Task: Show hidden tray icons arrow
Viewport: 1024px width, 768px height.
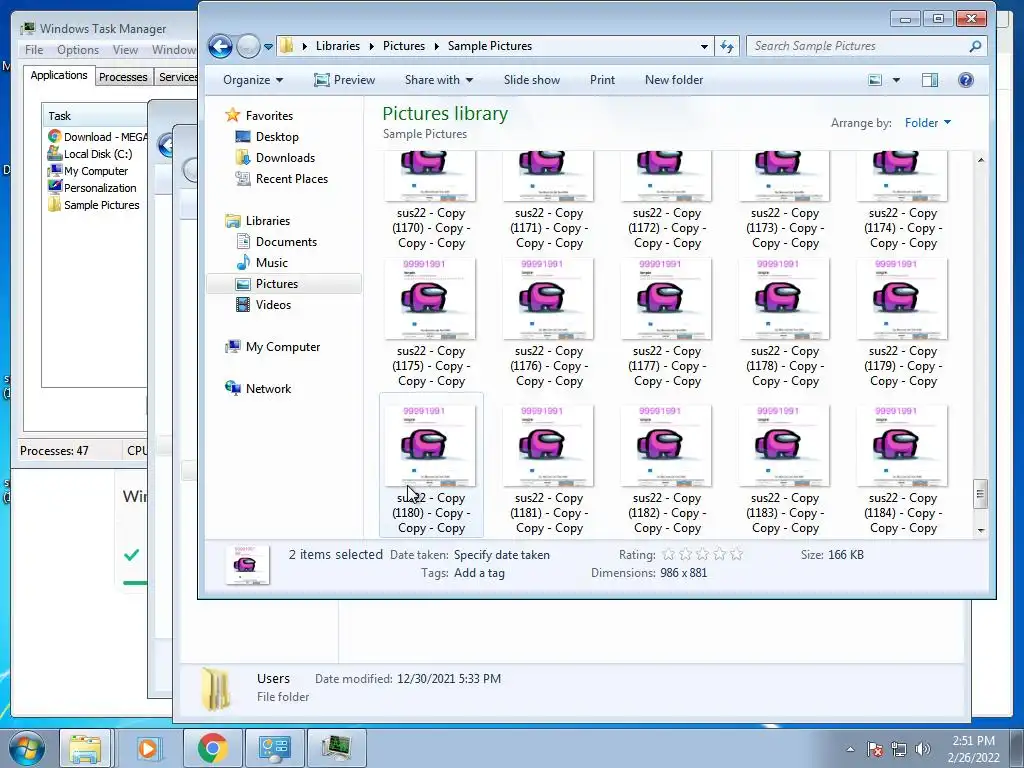Action: tap(850, 749)
